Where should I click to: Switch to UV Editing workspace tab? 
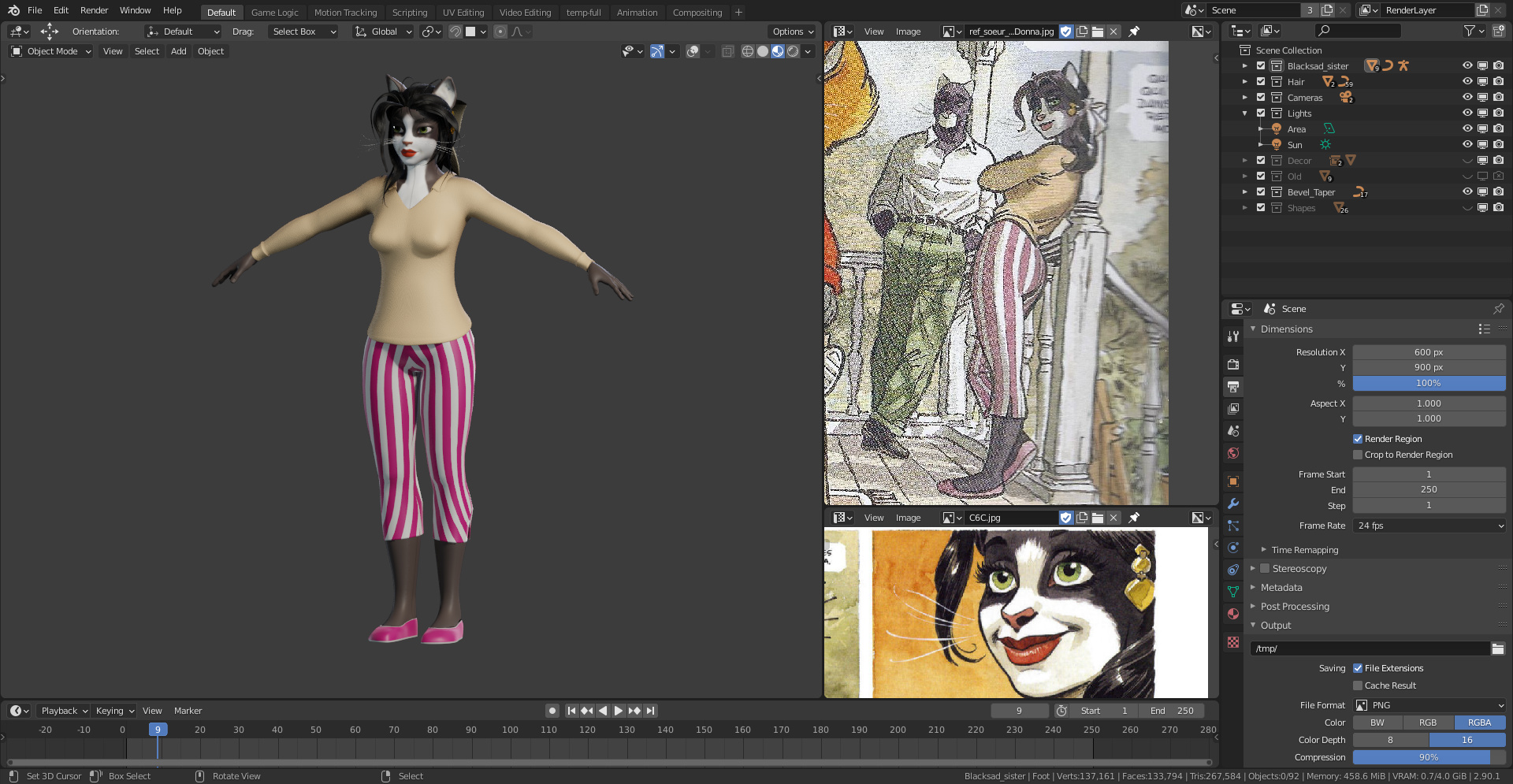[463, 13]
